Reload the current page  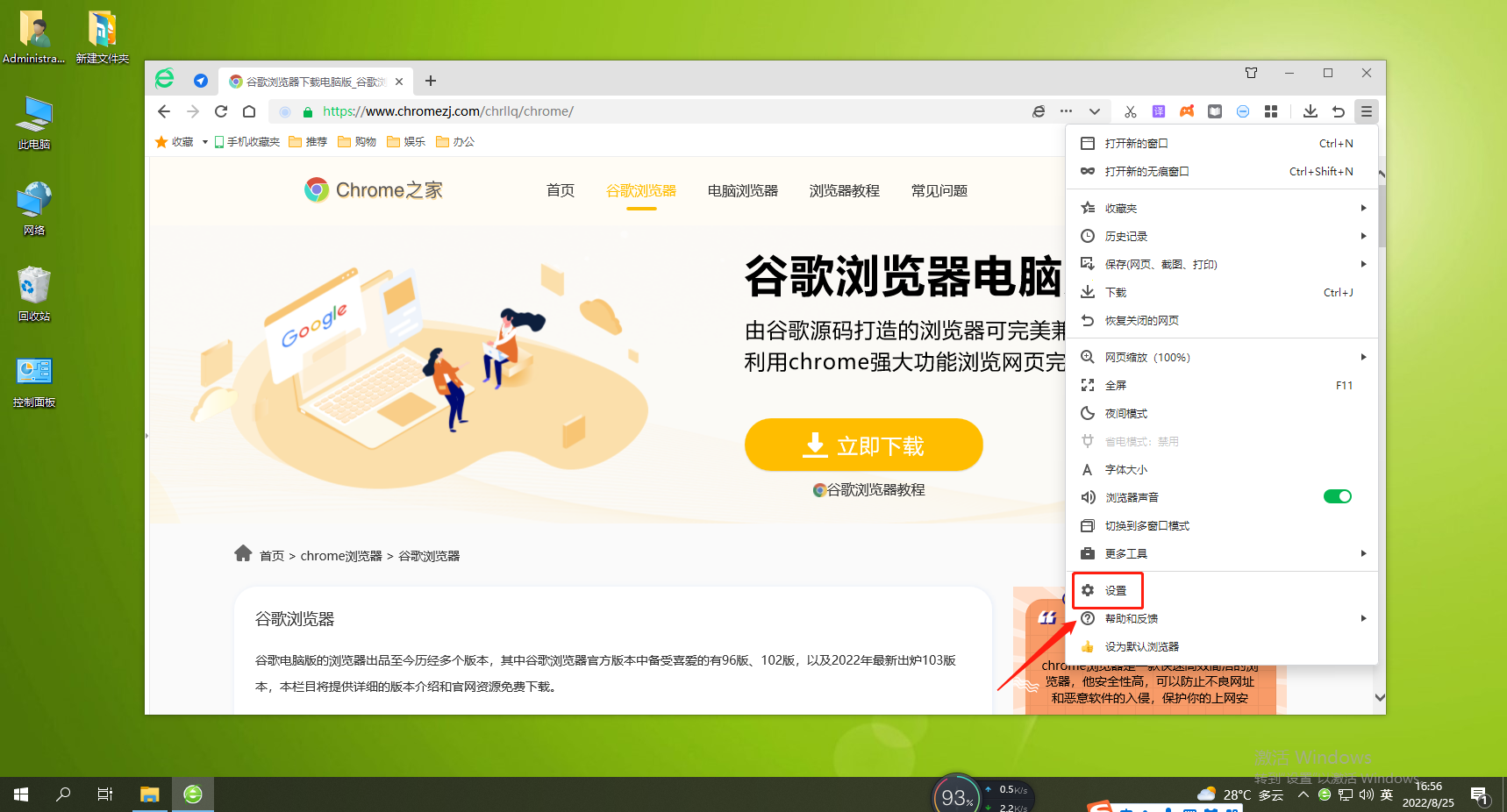221,111
